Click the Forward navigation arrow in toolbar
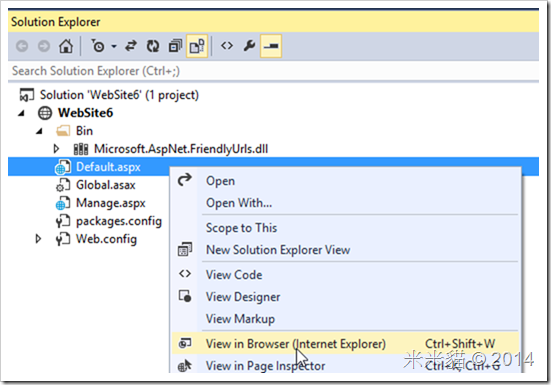This screenshot has height=385, width=551. tap(44, 46)
